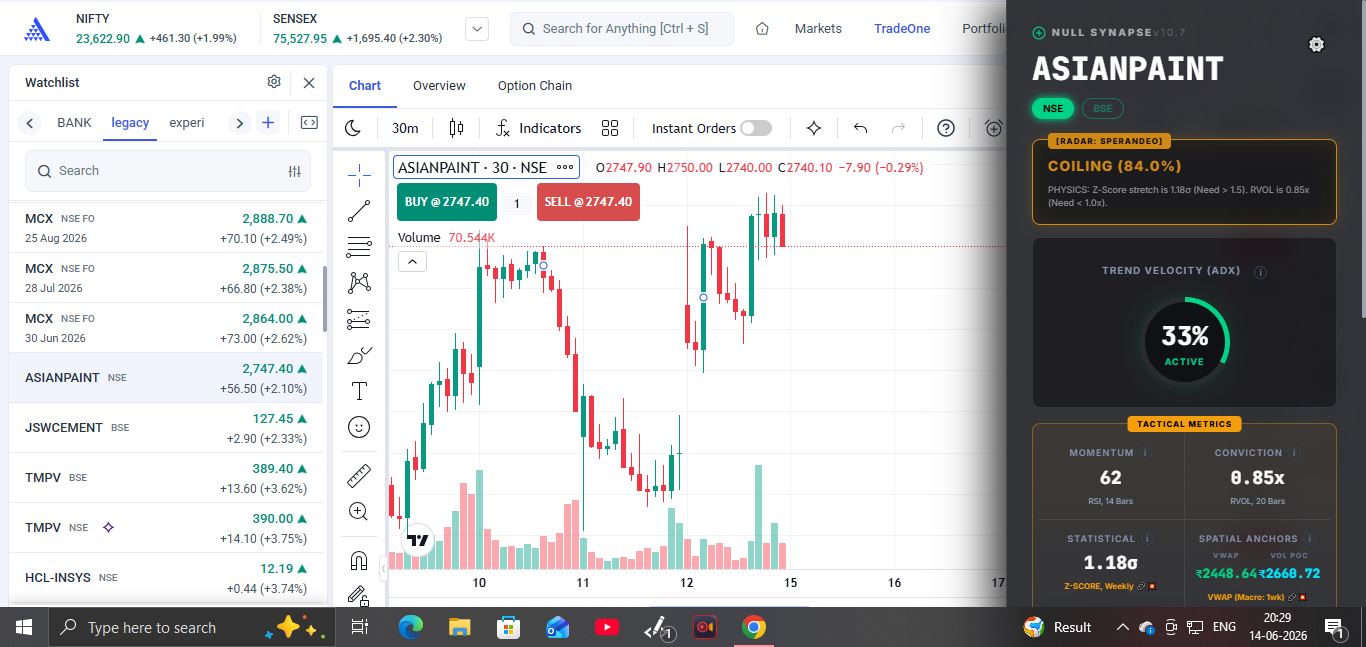Screen dimensions: 1366x647
Task: Open the candlestick chart style picker
Action: point(457,128)
